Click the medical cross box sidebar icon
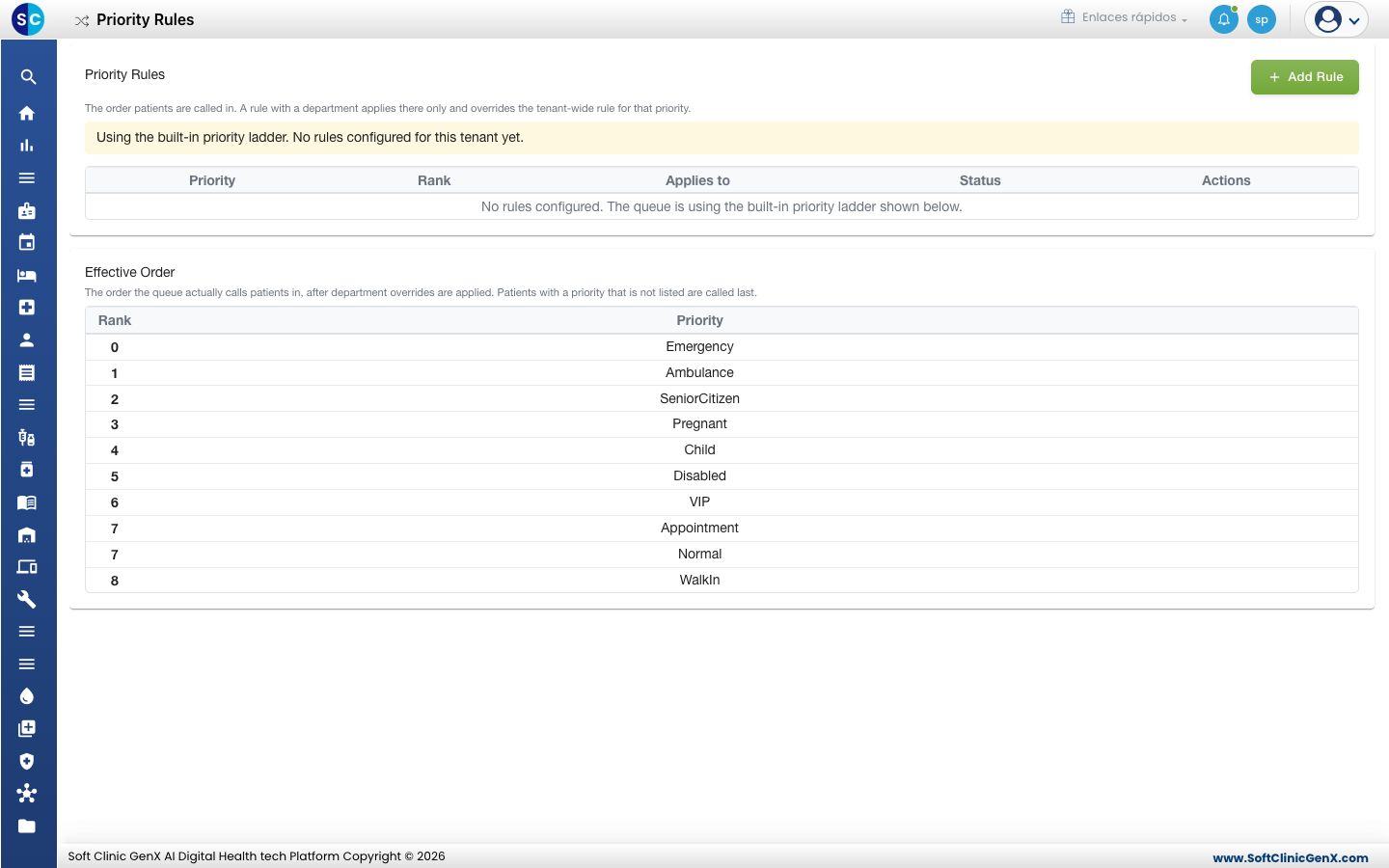Screen dimensions: 1389x868 point(27,308)
